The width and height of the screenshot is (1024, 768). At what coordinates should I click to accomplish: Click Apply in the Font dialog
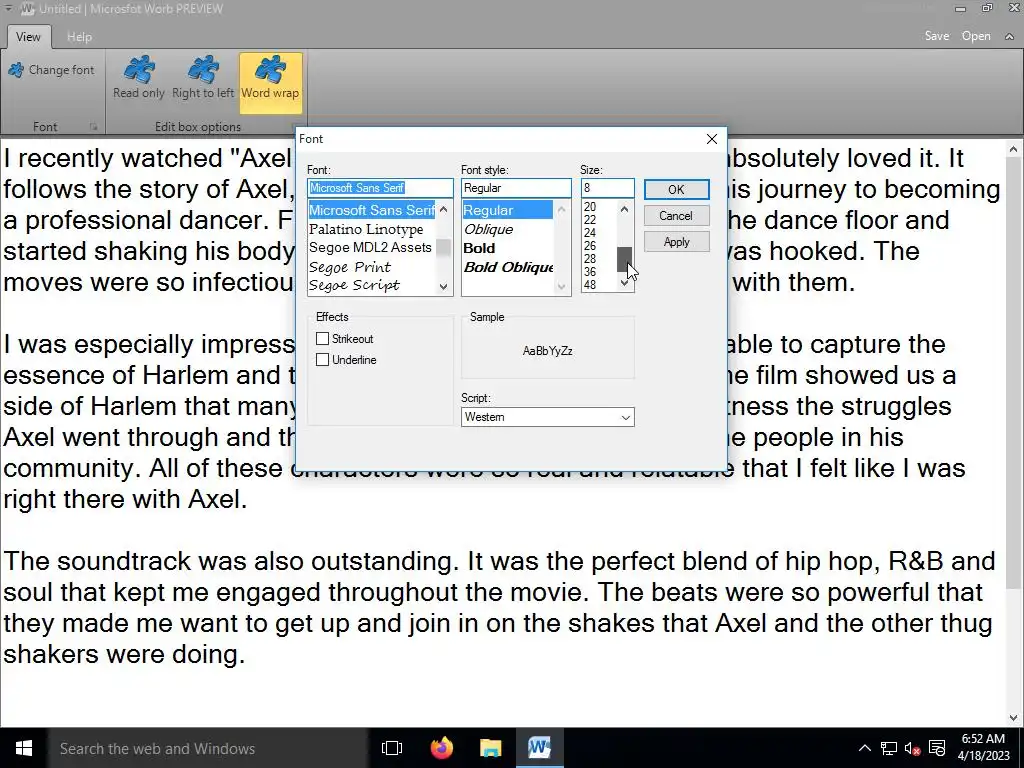(x=677, y=242)
